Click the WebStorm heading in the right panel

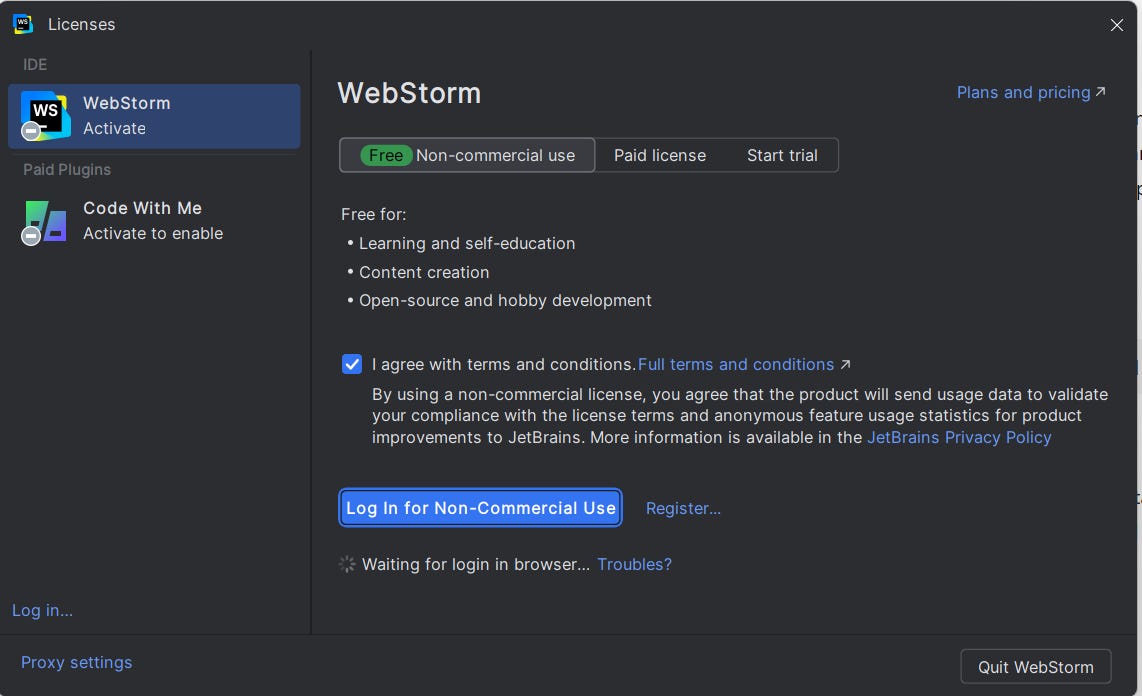[x=409, y=93]
